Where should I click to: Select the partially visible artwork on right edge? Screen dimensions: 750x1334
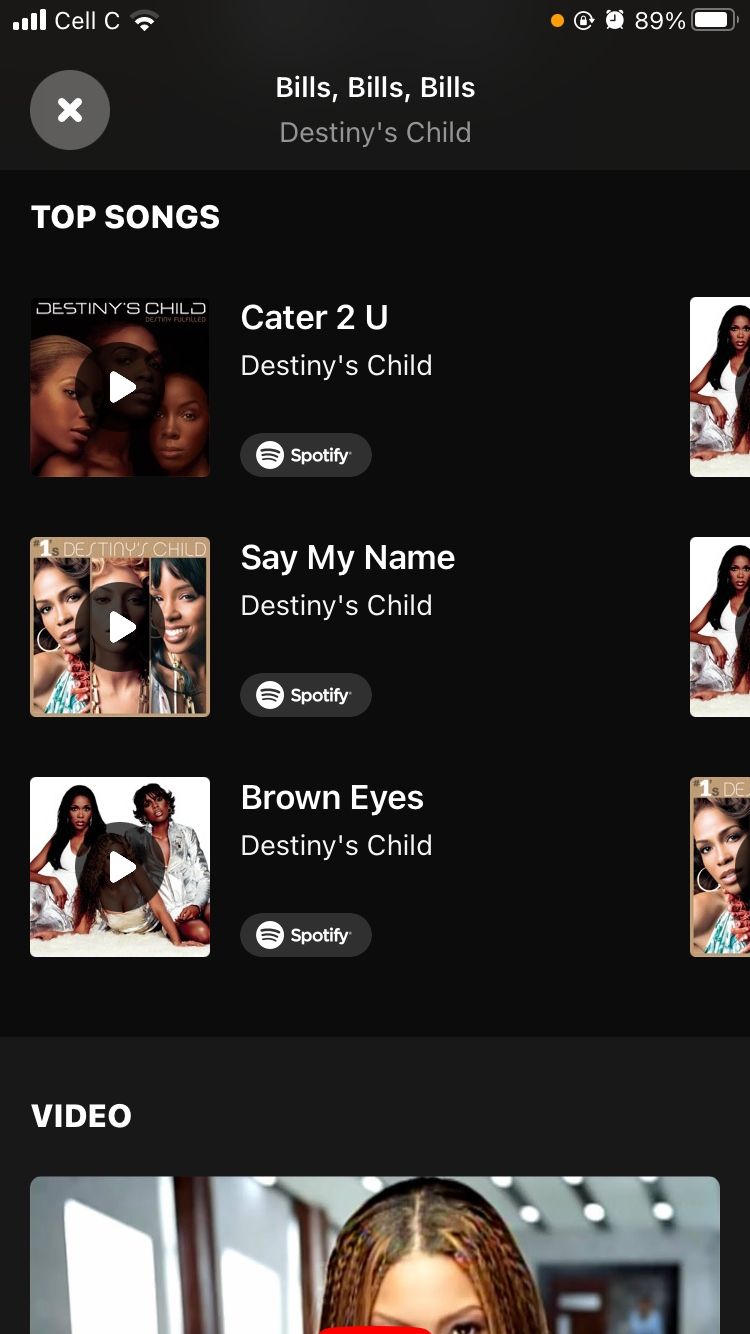click(720, 387)
